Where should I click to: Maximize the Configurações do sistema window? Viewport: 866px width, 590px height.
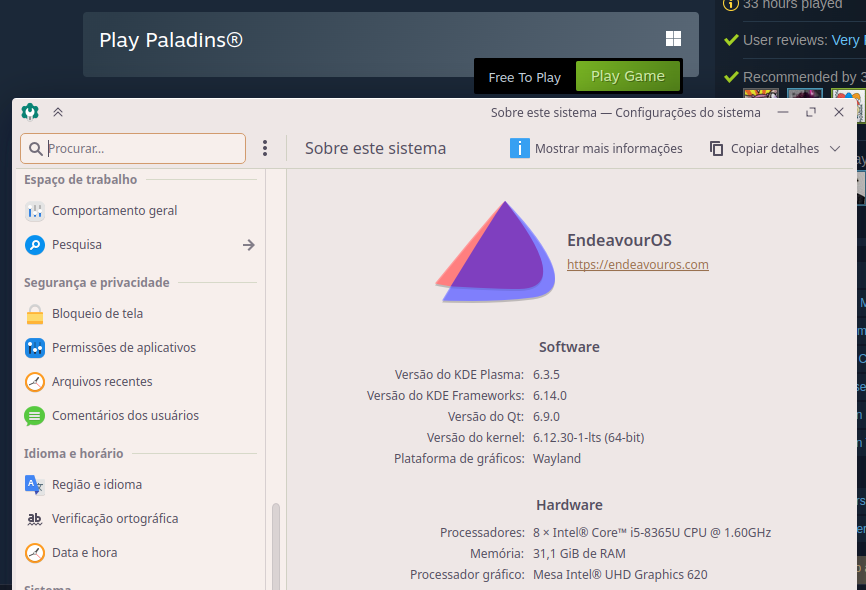point(811,112)
